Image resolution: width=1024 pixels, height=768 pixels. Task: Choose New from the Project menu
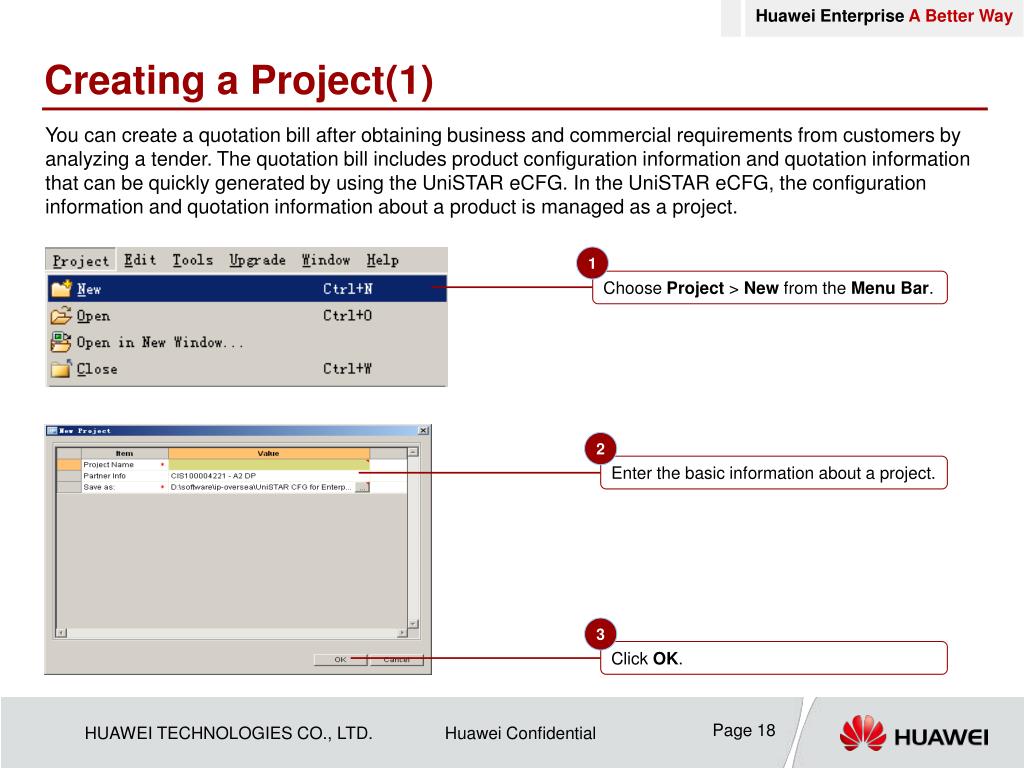[x=247, y=289]
